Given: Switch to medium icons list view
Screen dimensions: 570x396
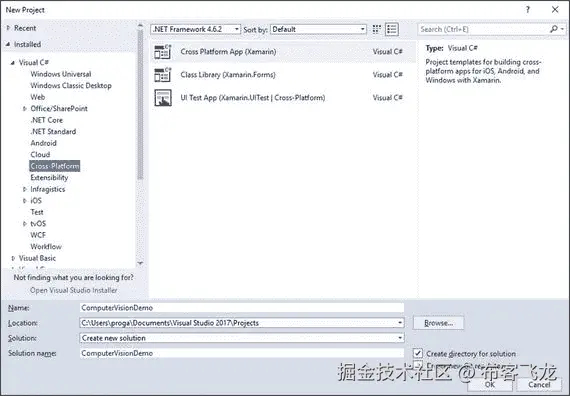Looking at the screenshot, I should coord(392,29).
